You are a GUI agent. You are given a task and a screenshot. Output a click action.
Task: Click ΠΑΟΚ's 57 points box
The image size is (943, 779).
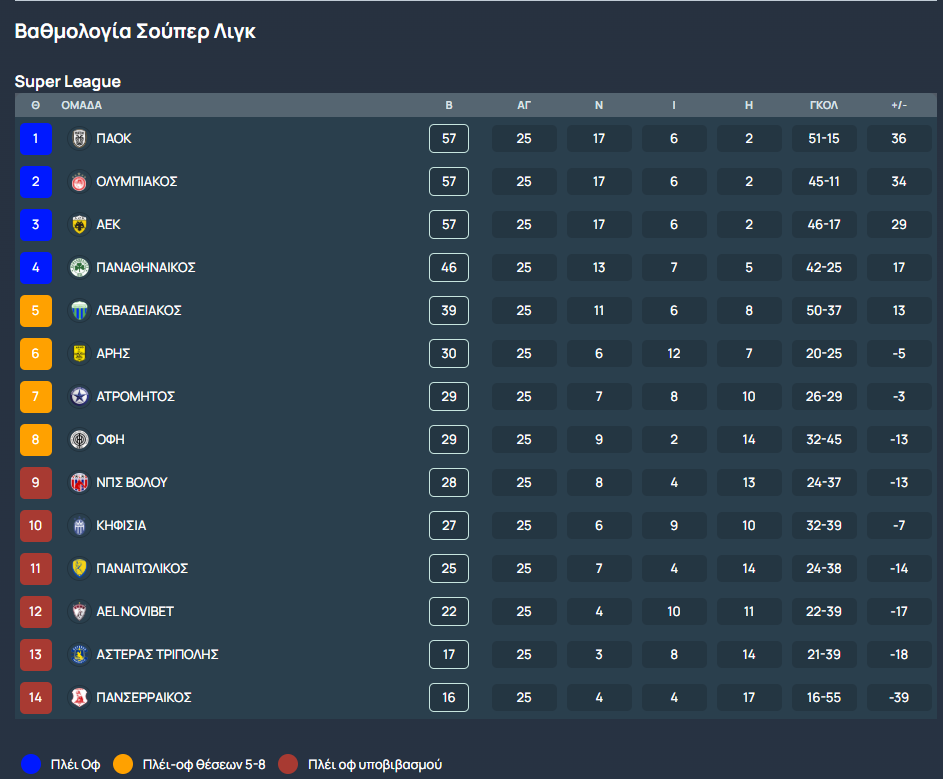click(x=449, y=139)
